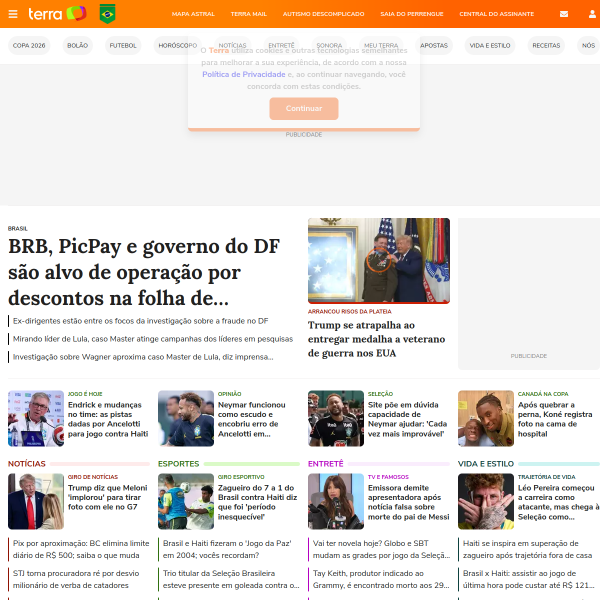600x600 pixels.
Task: Select the Receitas pill
Action: pos(546,46)
